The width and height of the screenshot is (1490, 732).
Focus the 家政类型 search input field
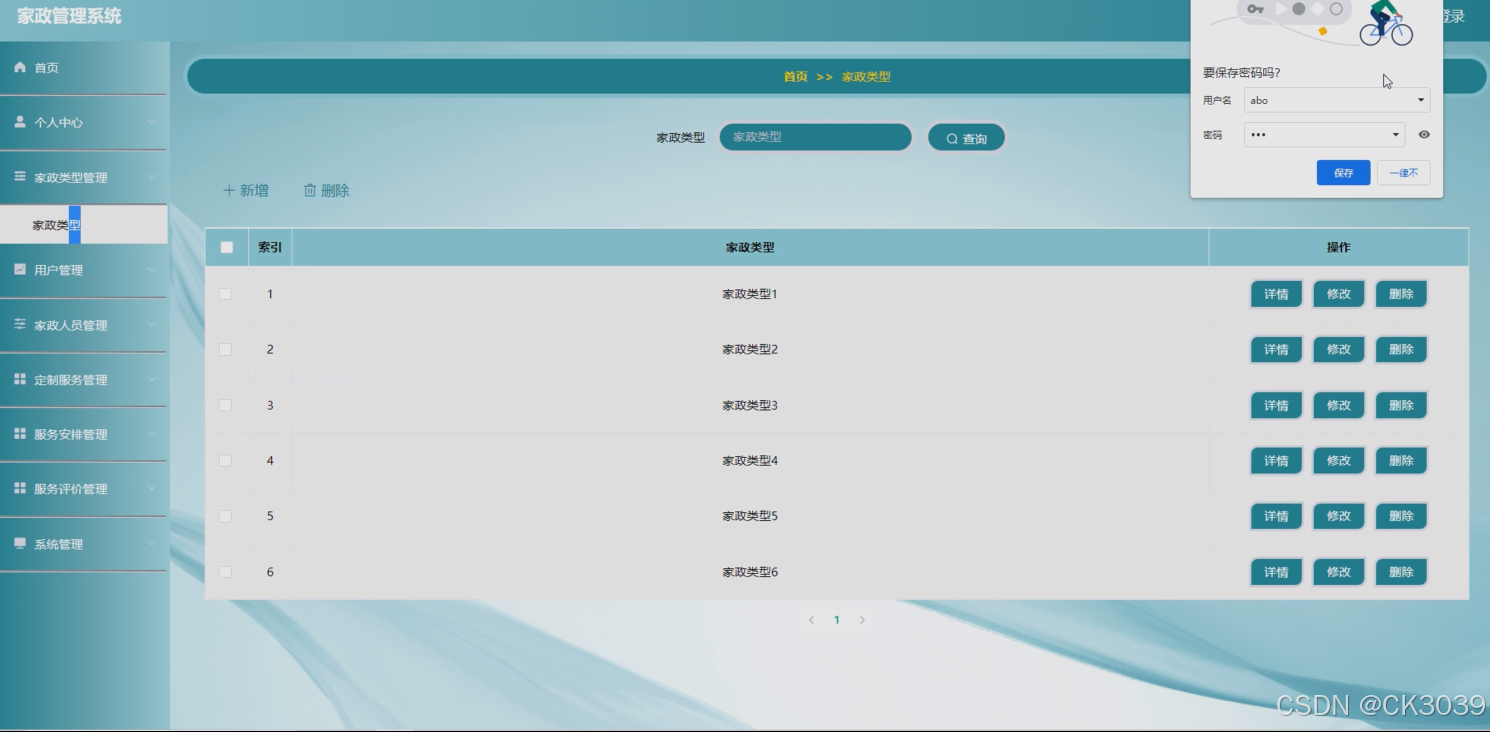(815, 137)
